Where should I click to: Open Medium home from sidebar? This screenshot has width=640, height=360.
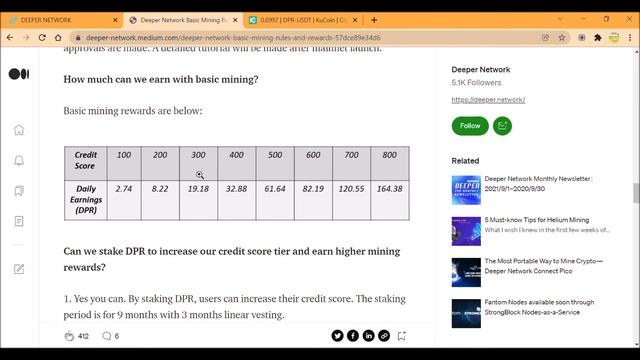click(19, 130)
